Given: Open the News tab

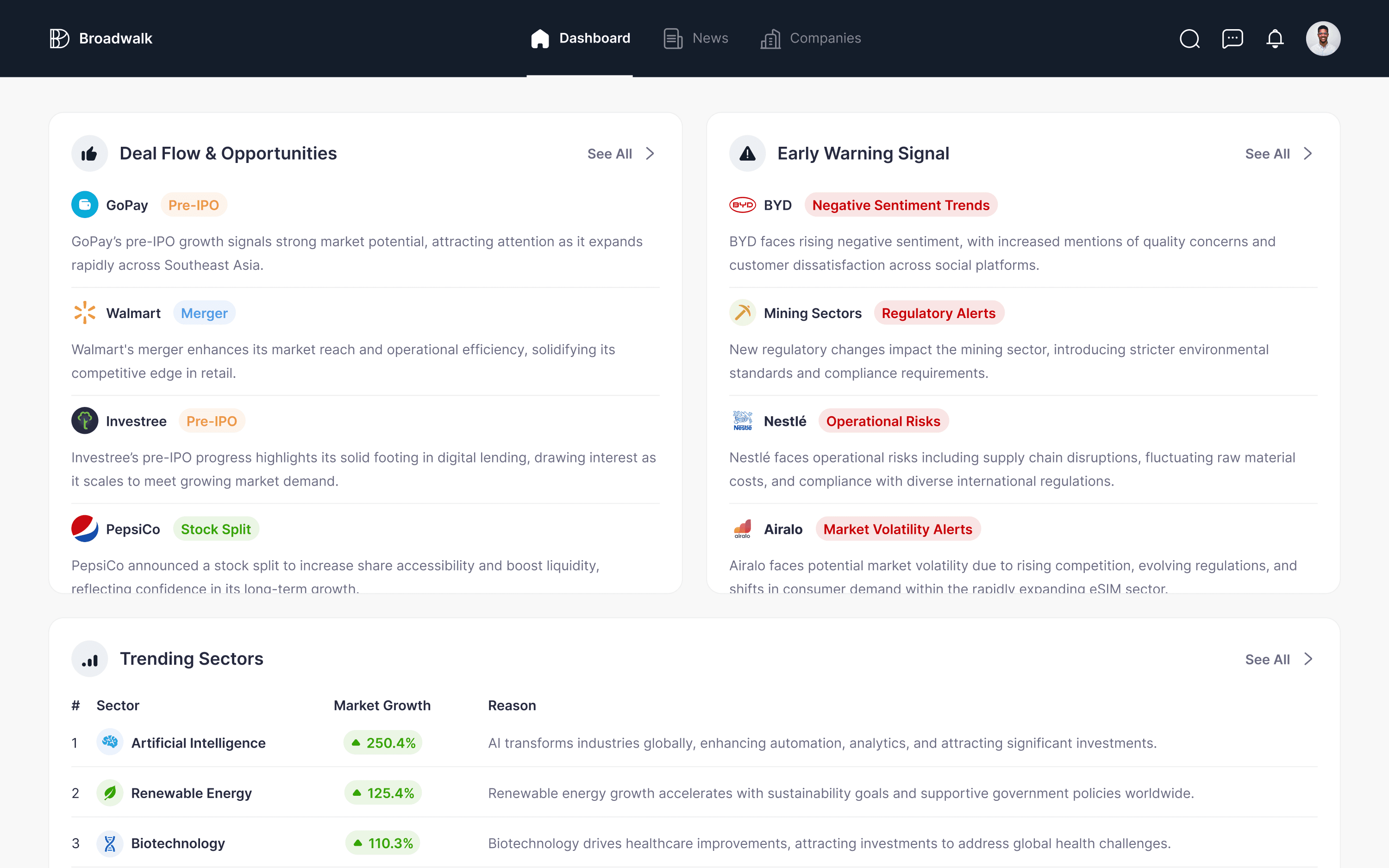Looking at the screenshot, I should pyautogui.click(x=695, y=38).
